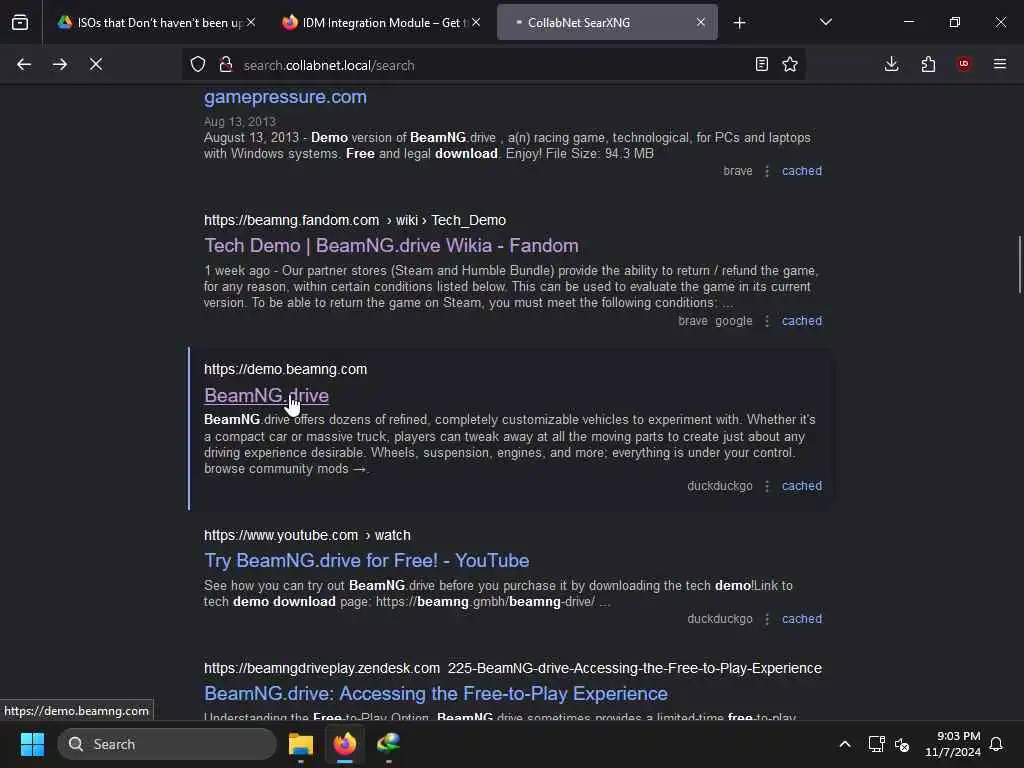The height and width of the screenshot is (768, 1024).
Task: Show site security lock information
Action: (x=226, y=65)
